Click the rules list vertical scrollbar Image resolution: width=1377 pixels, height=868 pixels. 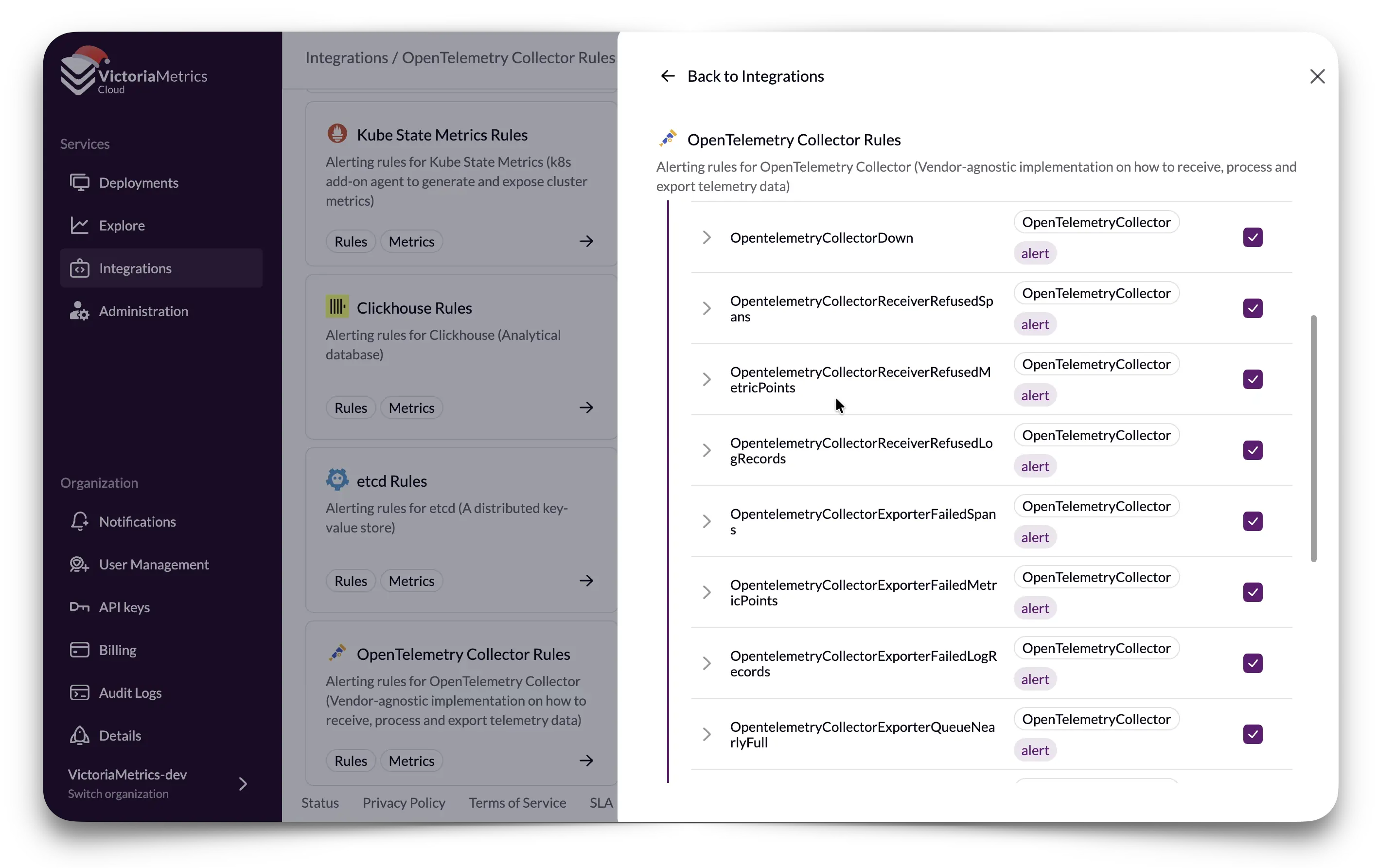click(x=1313, y=438)
